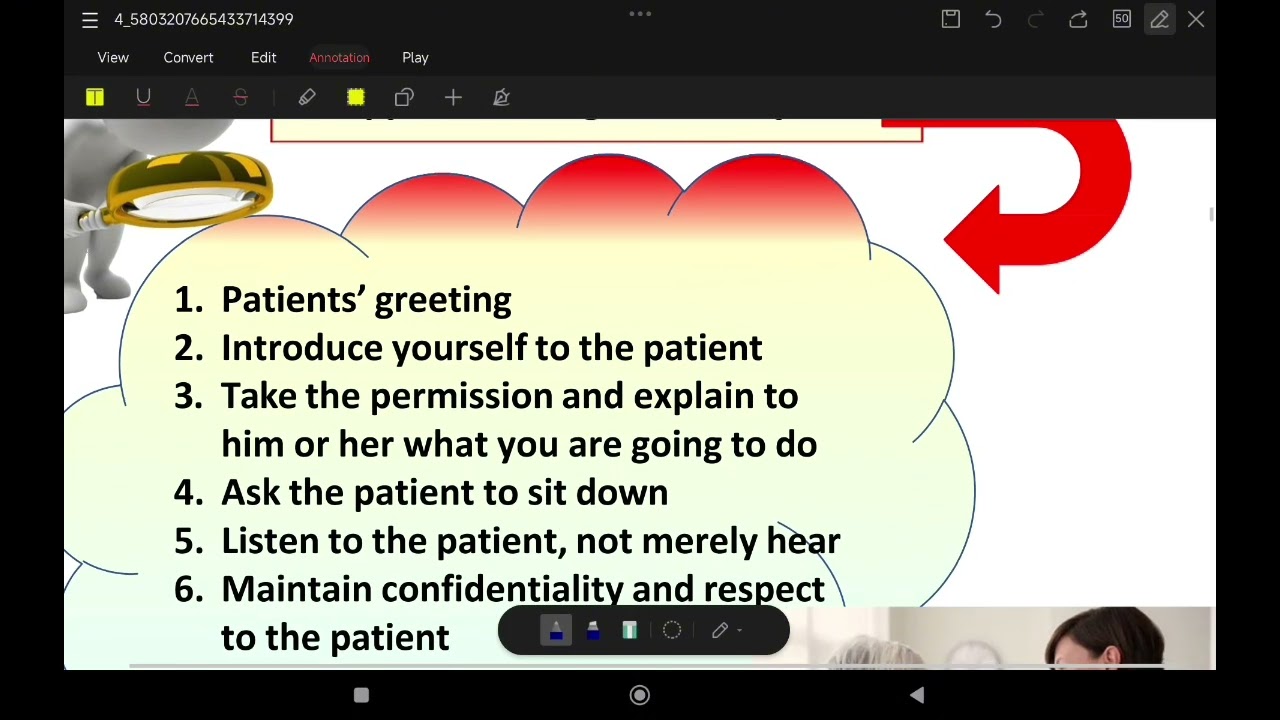Select the yellow text highlight tool
This screenshot has height=720, width=1280.
pyautogui.click(x=95, y=97)
